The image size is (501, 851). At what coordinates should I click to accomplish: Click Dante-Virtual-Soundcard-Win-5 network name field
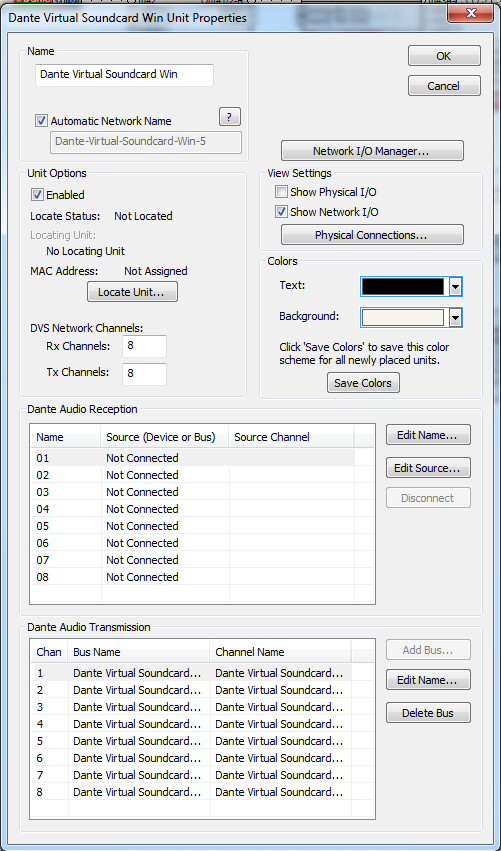(145, 142)
